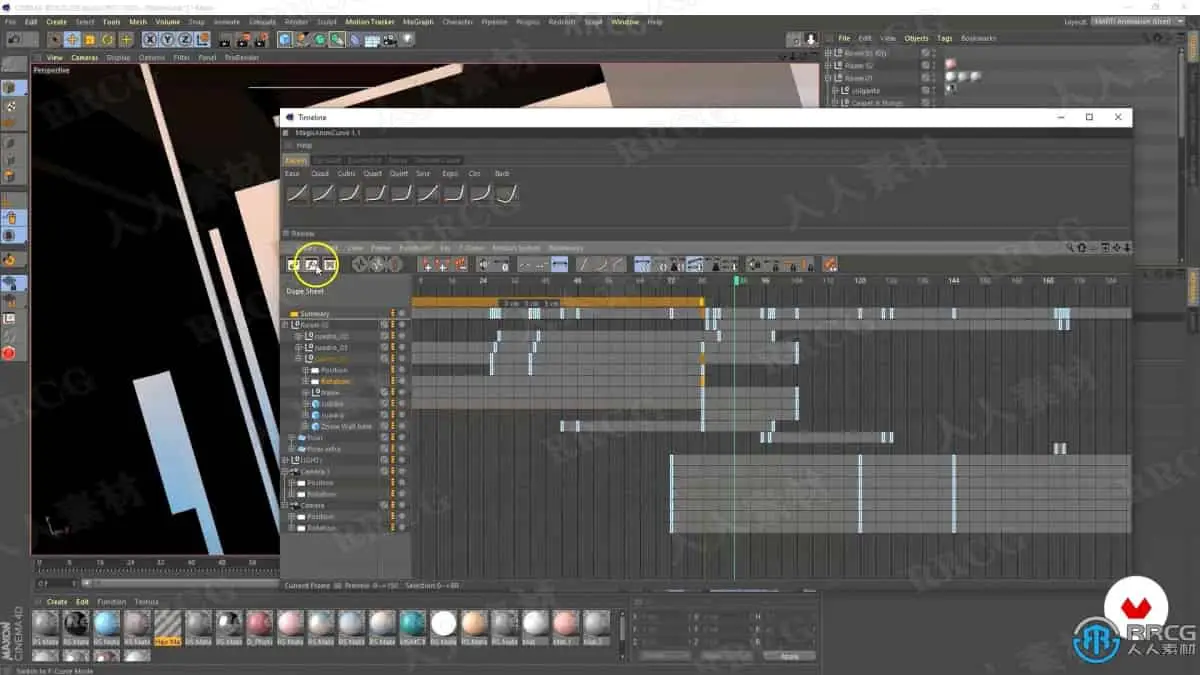
Task: Click the Light object icon in toolbar
Action: coord(408,40)
